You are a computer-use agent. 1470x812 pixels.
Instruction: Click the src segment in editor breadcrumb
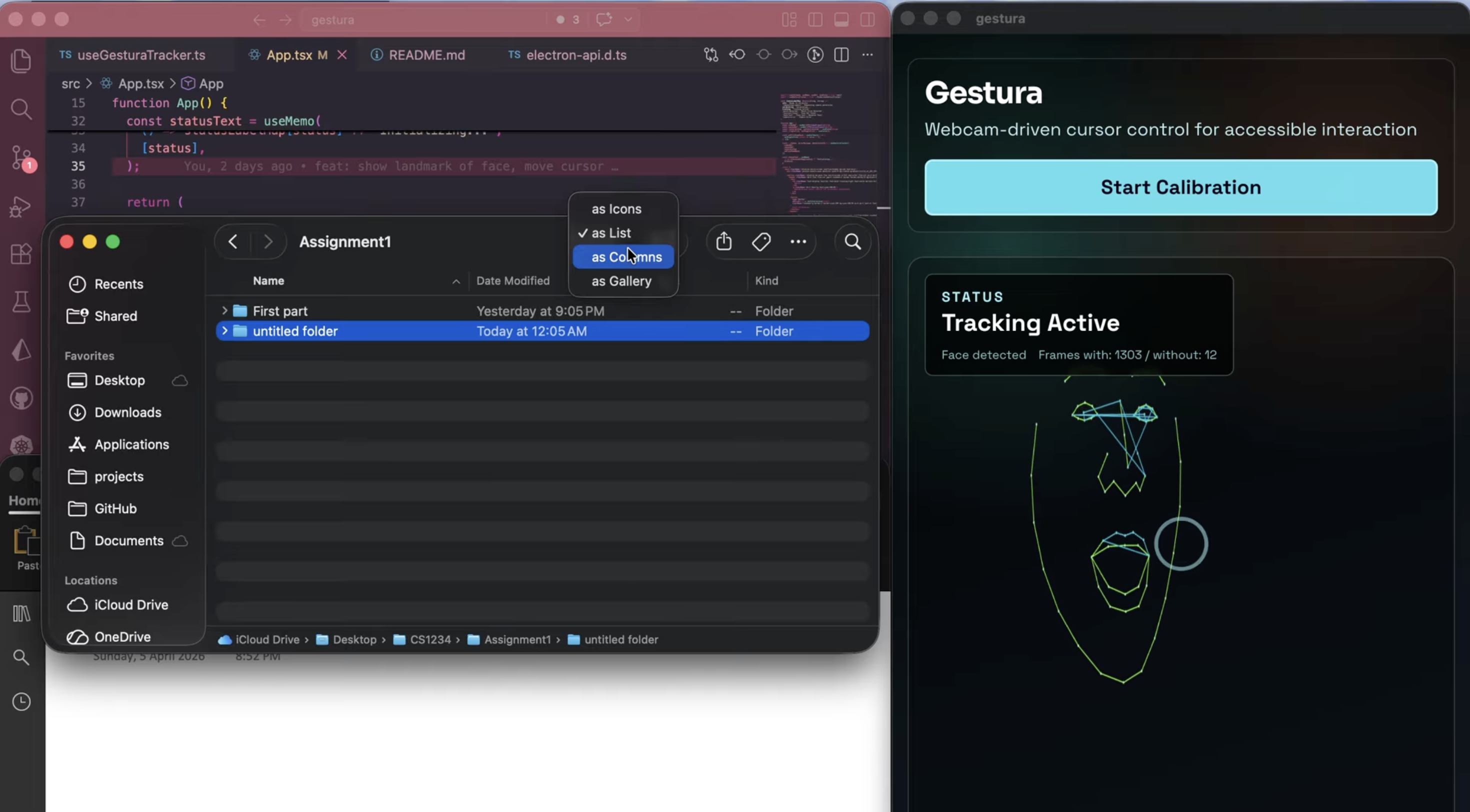click(x=71, y=84)
